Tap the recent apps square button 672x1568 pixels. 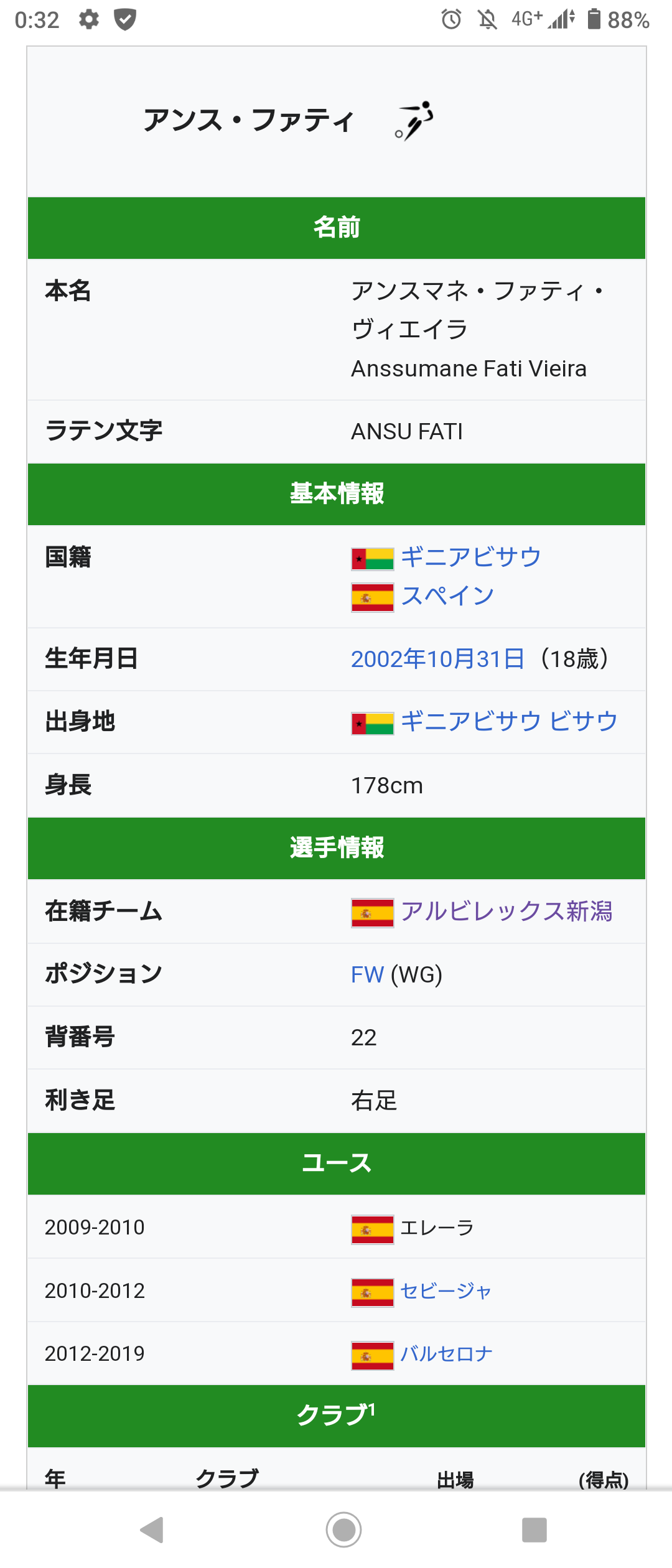[534, 1529]
